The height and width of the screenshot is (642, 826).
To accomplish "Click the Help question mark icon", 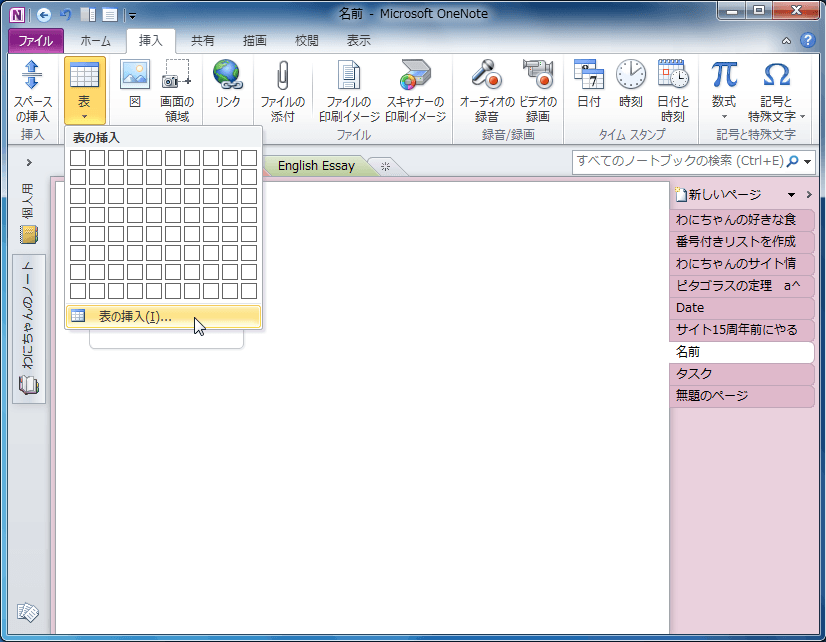I will (808, 40).
